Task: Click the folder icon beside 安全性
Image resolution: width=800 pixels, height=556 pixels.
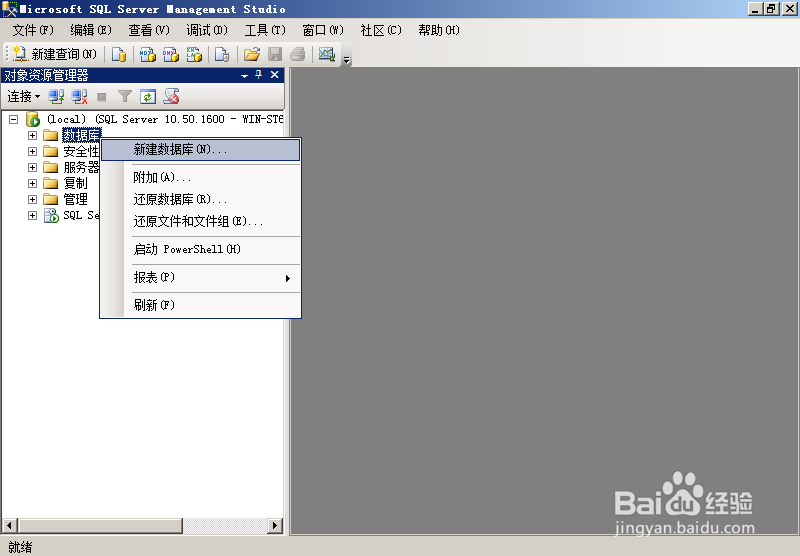Action: [51, 151]
